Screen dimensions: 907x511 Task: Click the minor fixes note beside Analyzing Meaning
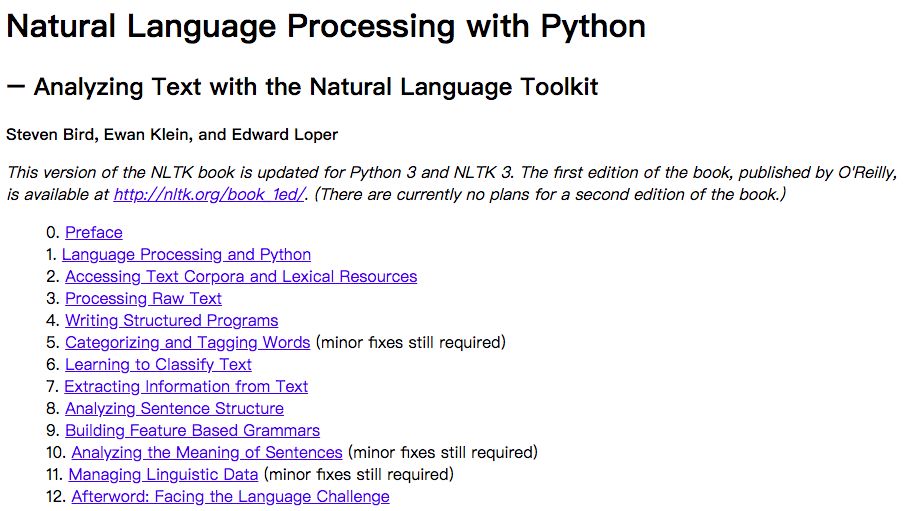[442, 453]
